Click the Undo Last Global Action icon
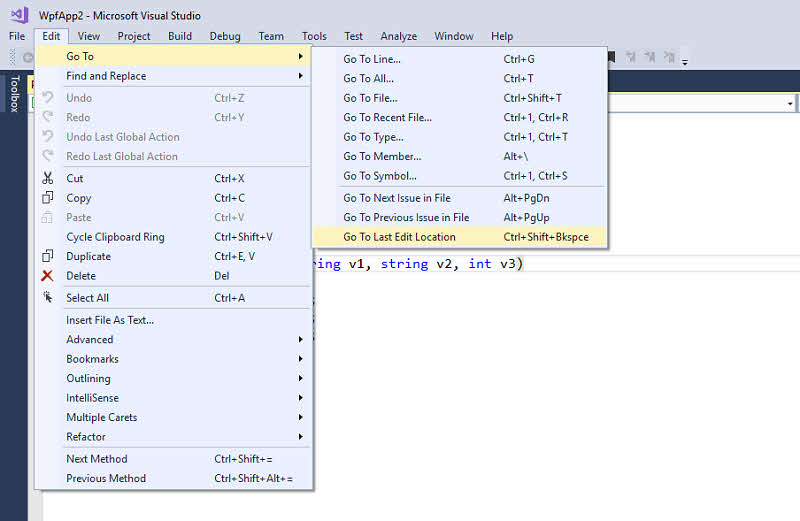This screenshot has width=800, height=521. click(x=47, y=136)
